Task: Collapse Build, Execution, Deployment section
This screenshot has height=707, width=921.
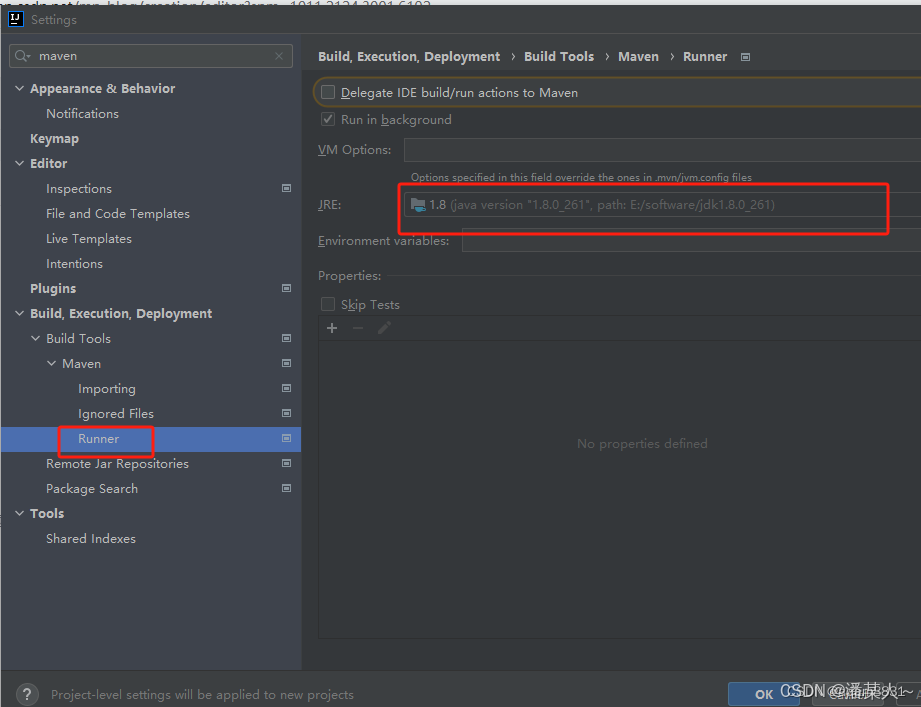Action: click(19, 313)
